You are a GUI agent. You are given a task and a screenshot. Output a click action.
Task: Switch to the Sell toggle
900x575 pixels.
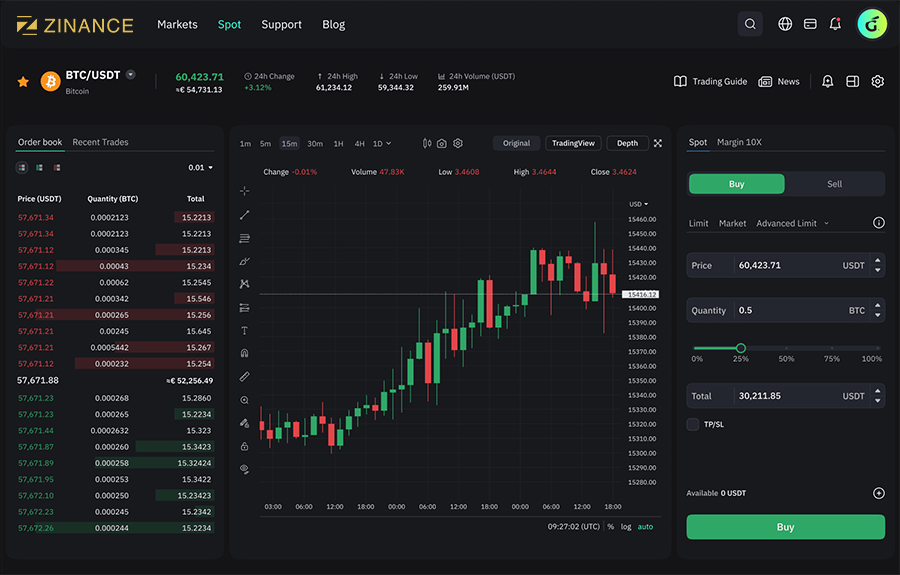point(834,184)
